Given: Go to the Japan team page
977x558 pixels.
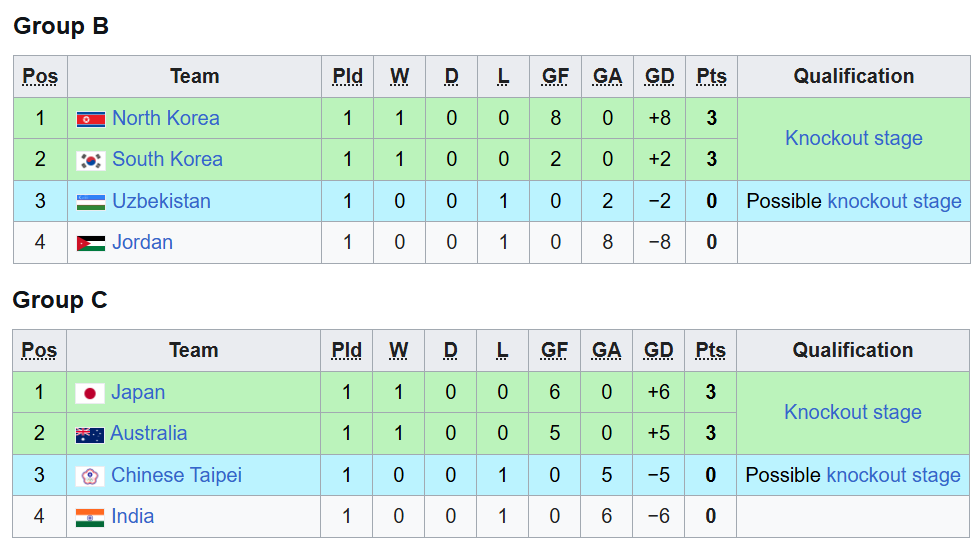Looking at the screenshot, I should pos(138,392).
